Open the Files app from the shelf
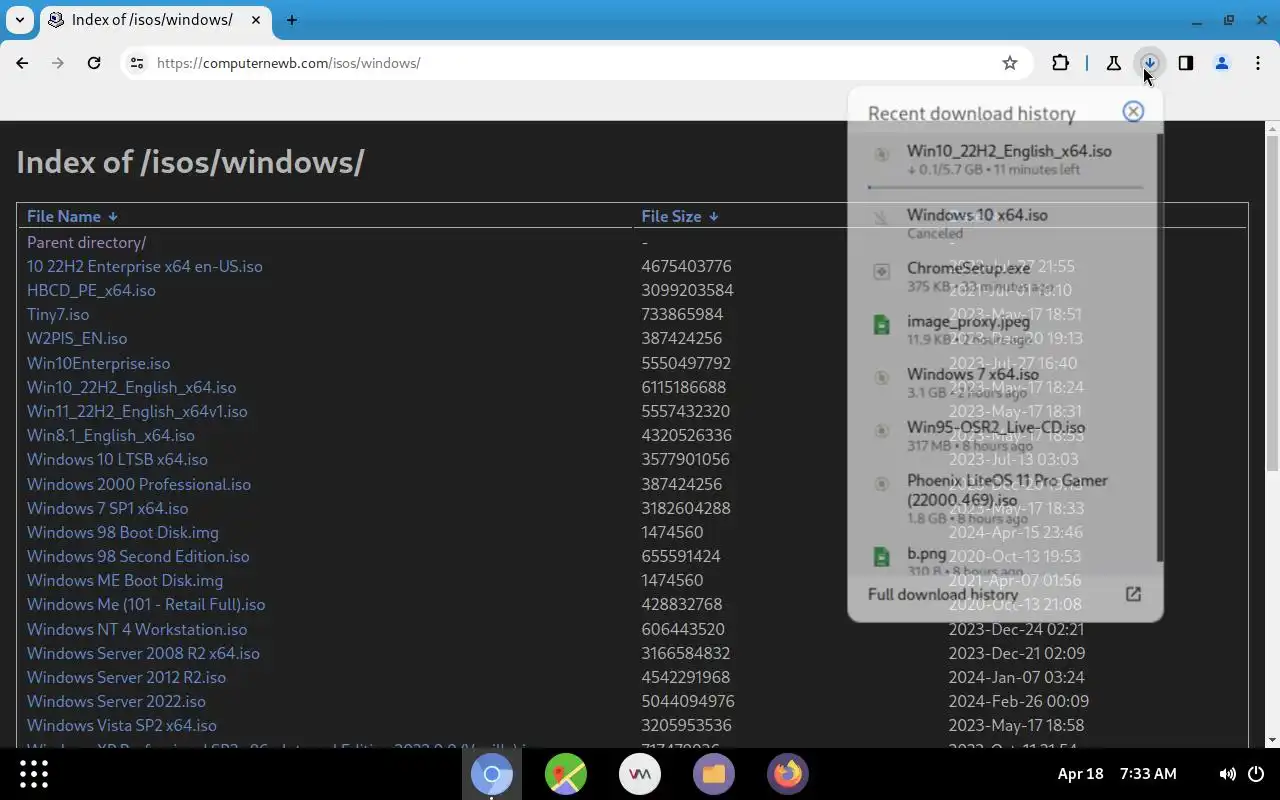This screenshot has height=800, width=1280. [x=714, y=774]
